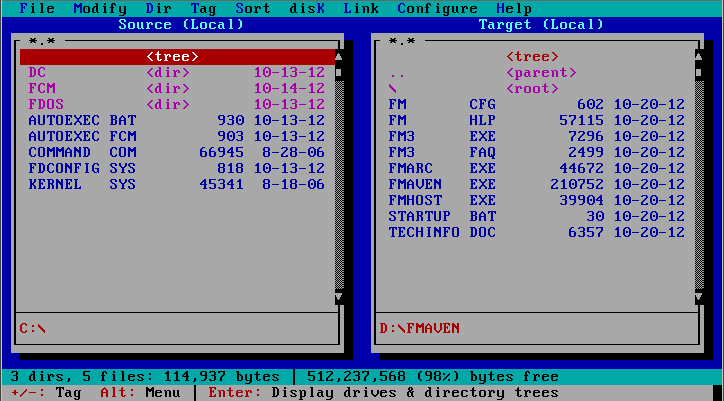The width and height of the screenshot is (724, 401).
Task: Select the parent directory entry in Target
Action: point(540,73)
